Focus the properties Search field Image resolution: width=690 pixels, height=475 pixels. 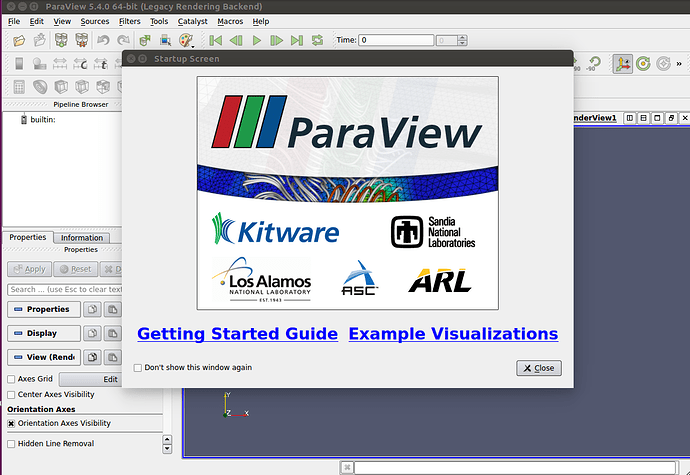65,289
